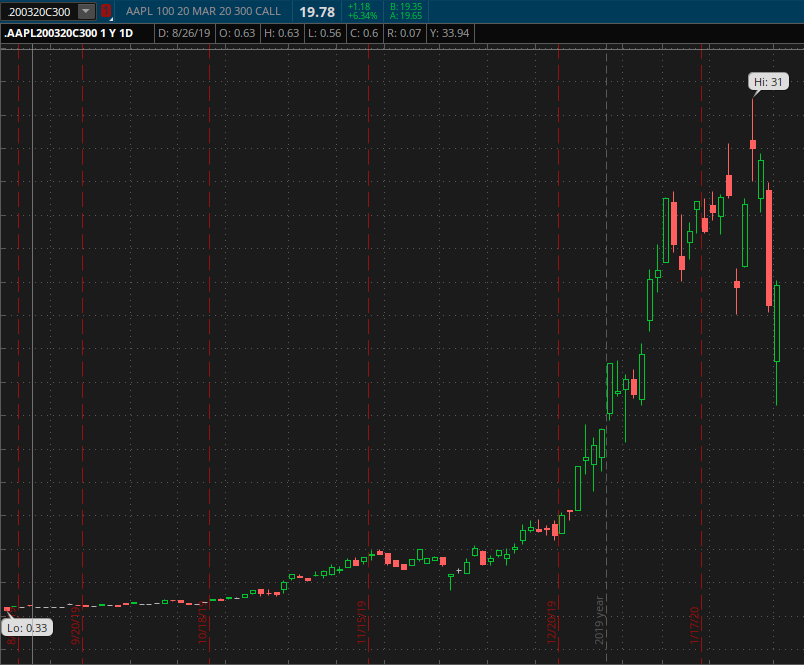Click the Lo: 0.33 price bubble
The image size is (804, 665).
click(27, 628)
